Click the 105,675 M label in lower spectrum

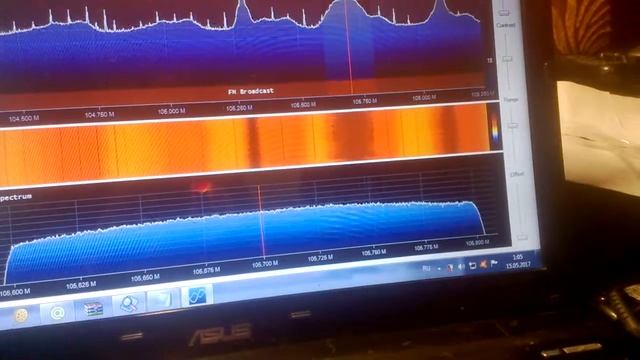click(x=206, y=270)
